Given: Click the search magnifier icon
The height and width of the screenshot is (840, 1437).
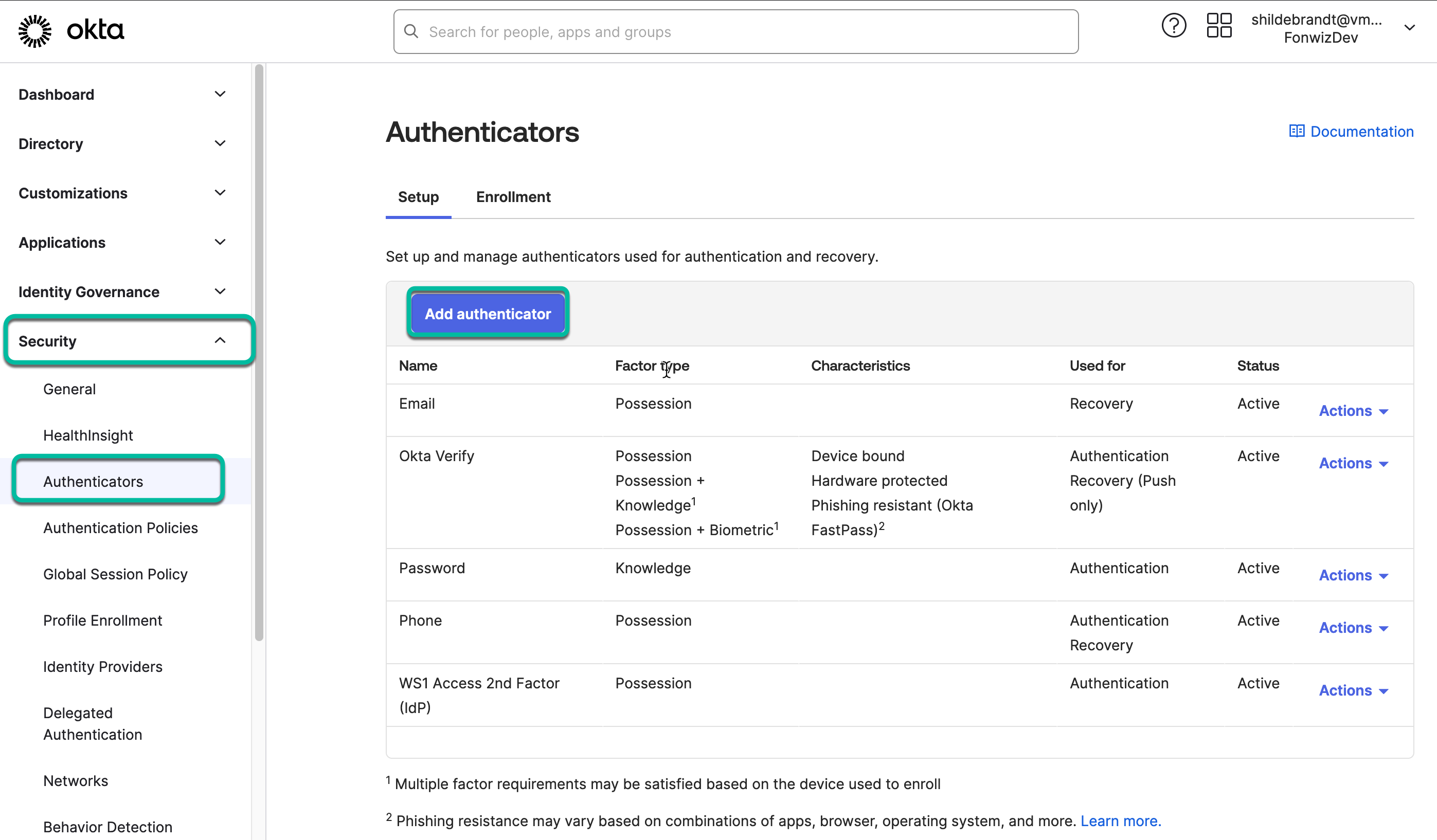Looking at the screenshot, I should click(x=412, y=31).
